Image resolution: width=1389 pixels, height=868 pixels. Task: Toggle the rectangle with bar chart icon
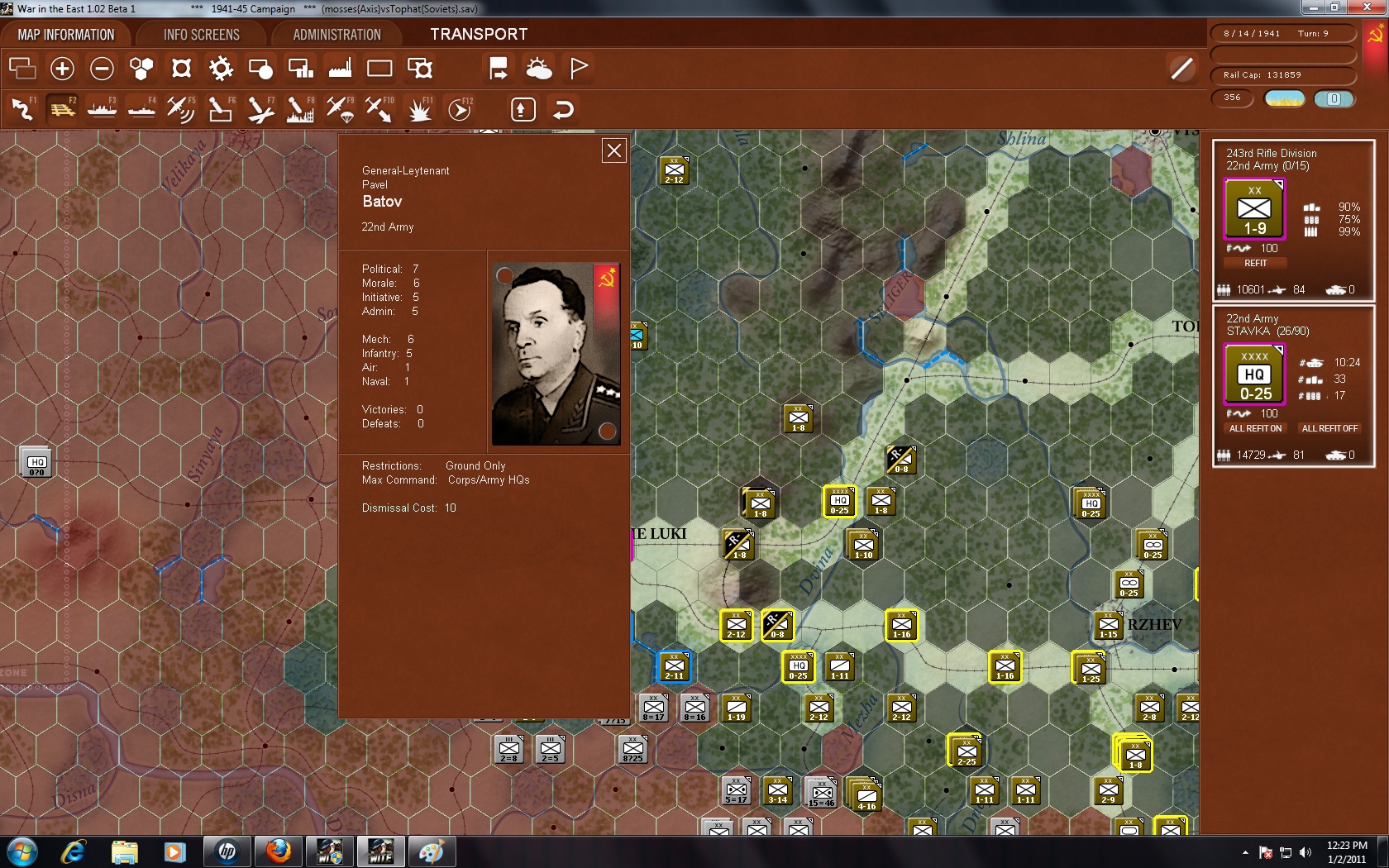(x=300, y=69)
